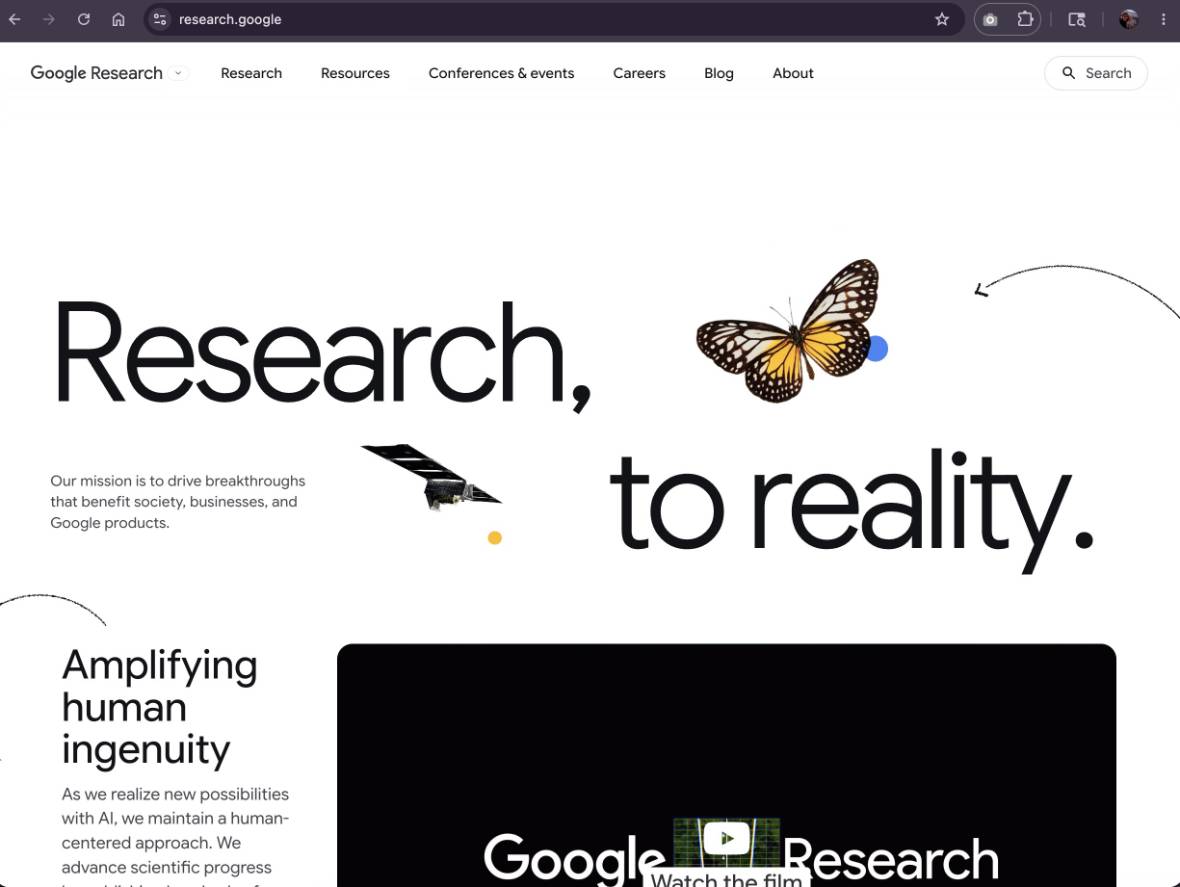Open the Blog link
Viewport: 1180px width, 887px height.
[x=719, y=73]
